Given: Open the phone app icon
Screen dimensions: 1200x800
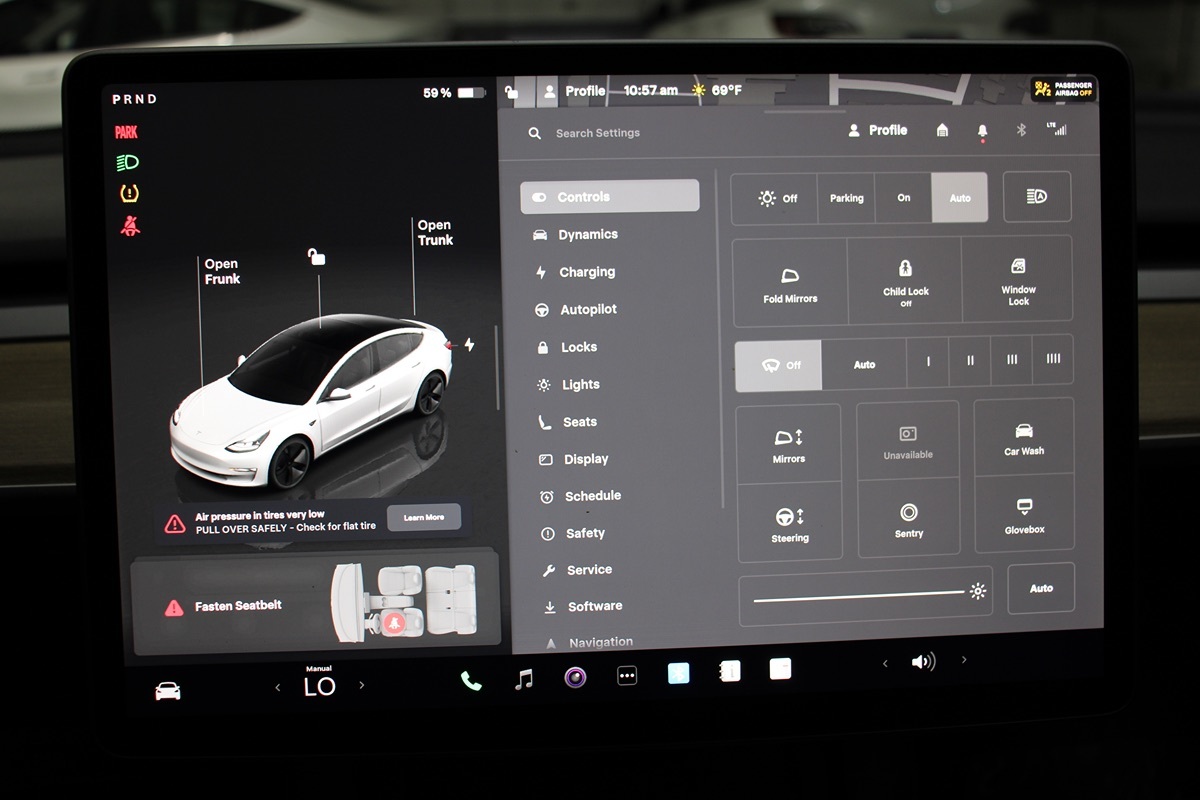Looking at the screenshot, I should (471, 681).
